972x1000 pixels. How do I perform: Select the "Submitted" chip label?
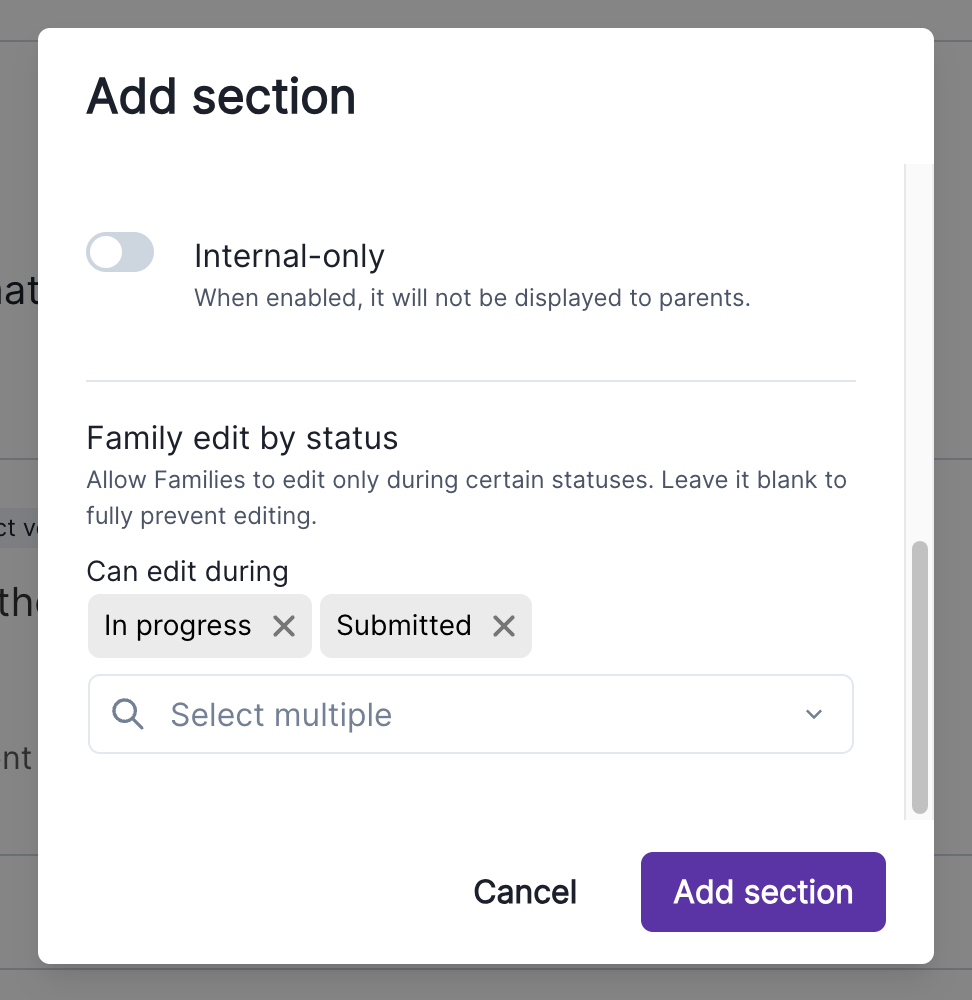click(x=404, y=626)
